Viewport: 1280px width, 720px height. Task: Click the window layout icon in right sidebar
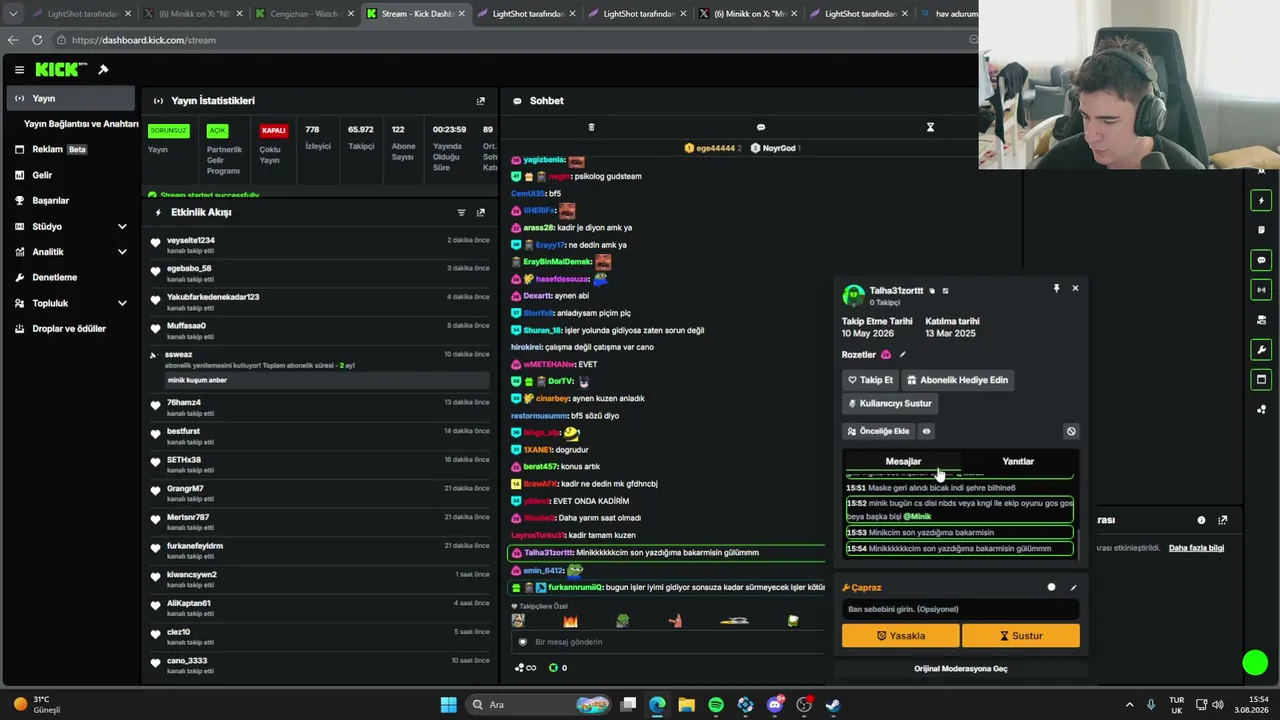click(1261, 379)
